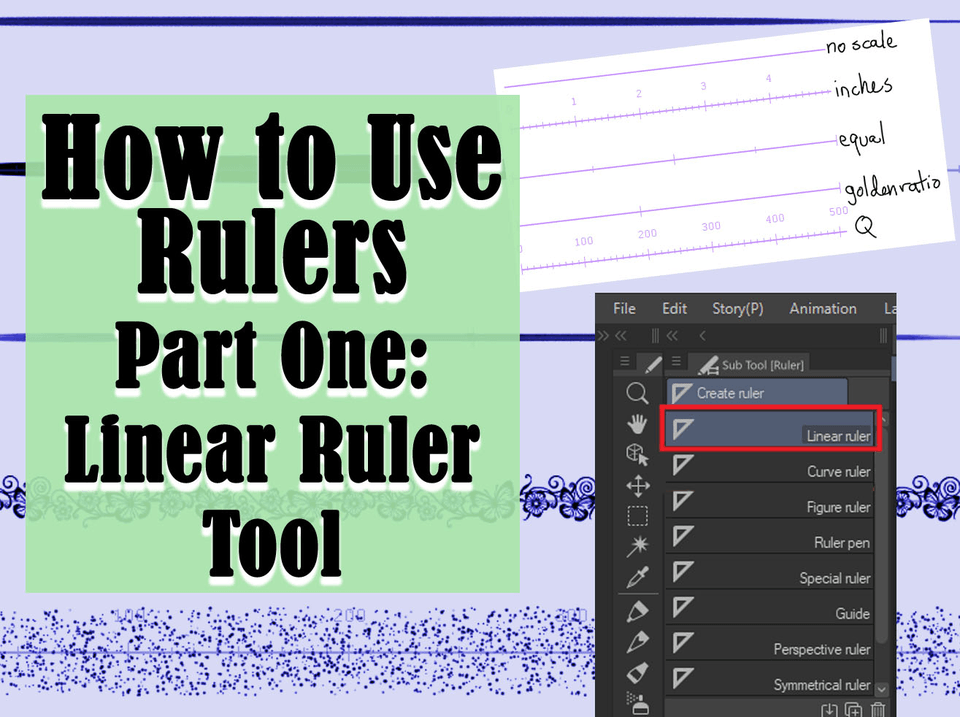Open the Sub Tool palette hamburger menu
The width and height of the screenshot is (960, 717).
click(676, 361)
